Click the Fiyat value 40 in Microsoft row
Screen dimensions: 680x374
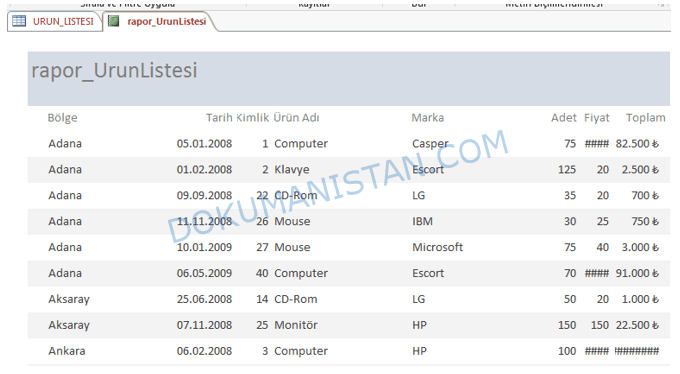click(x=602, y=247)
